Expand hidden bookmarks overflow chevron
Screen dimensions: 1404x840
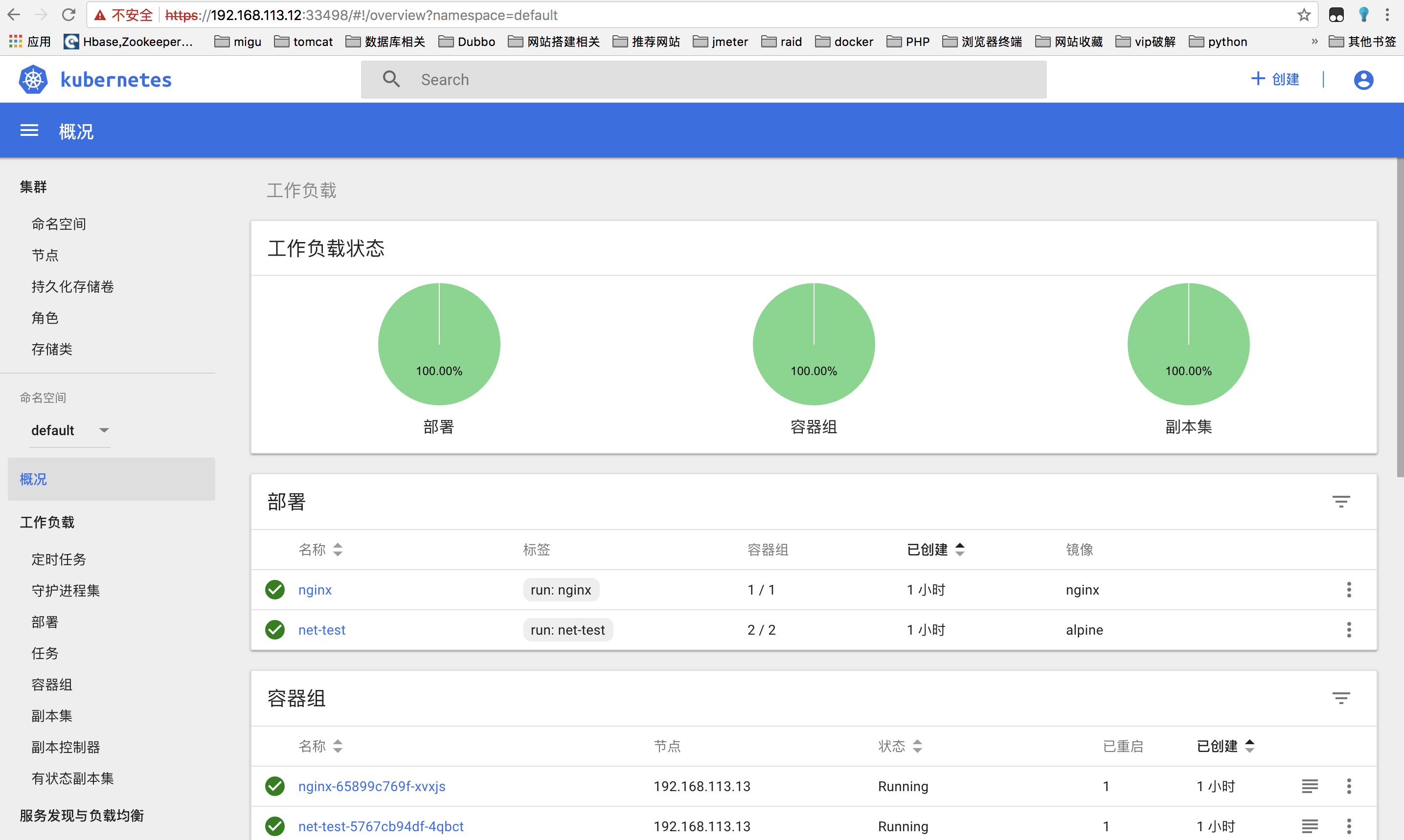(1314, 42)
